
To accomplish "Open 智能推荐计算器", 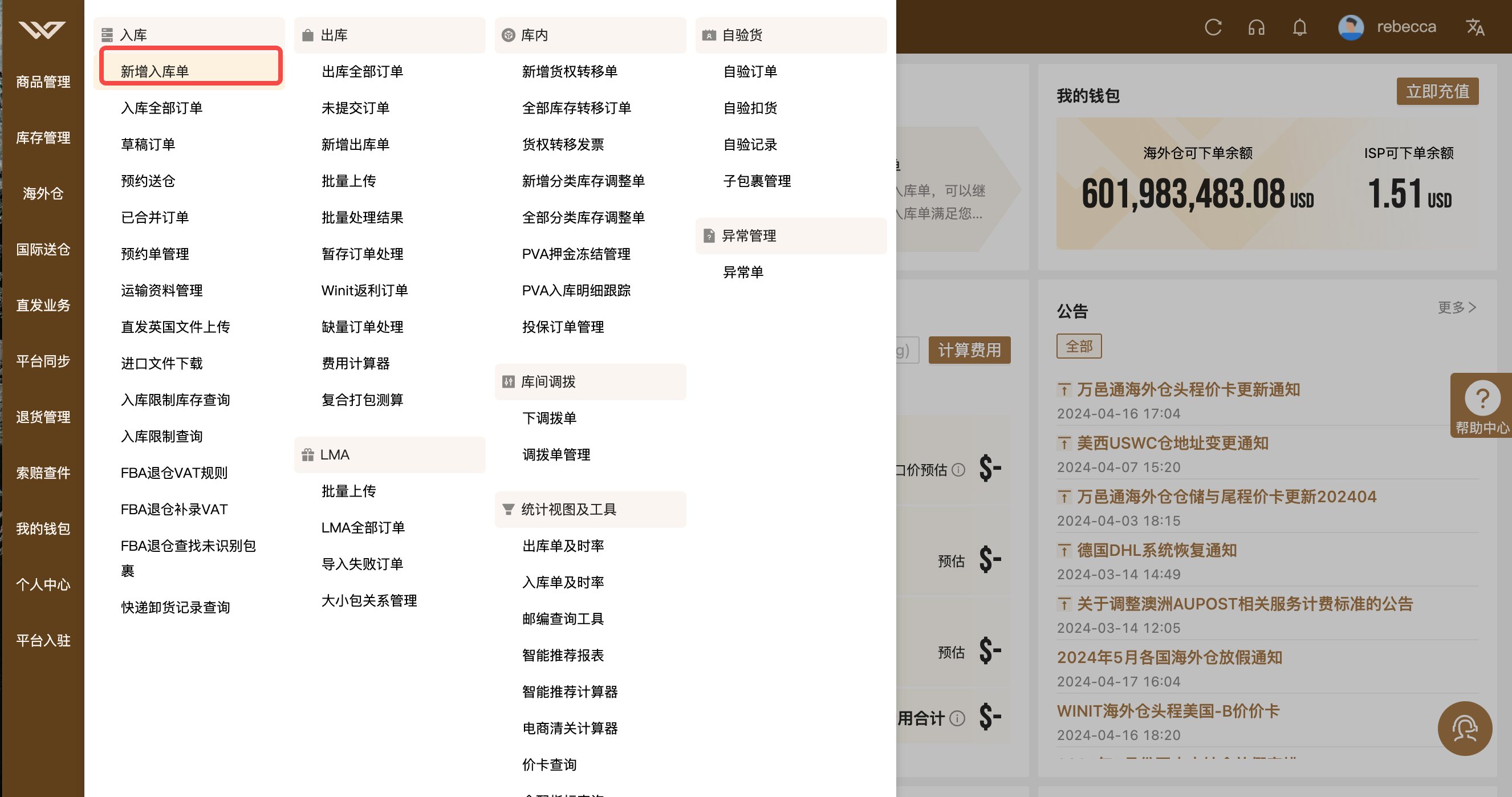I will (570, 692).
